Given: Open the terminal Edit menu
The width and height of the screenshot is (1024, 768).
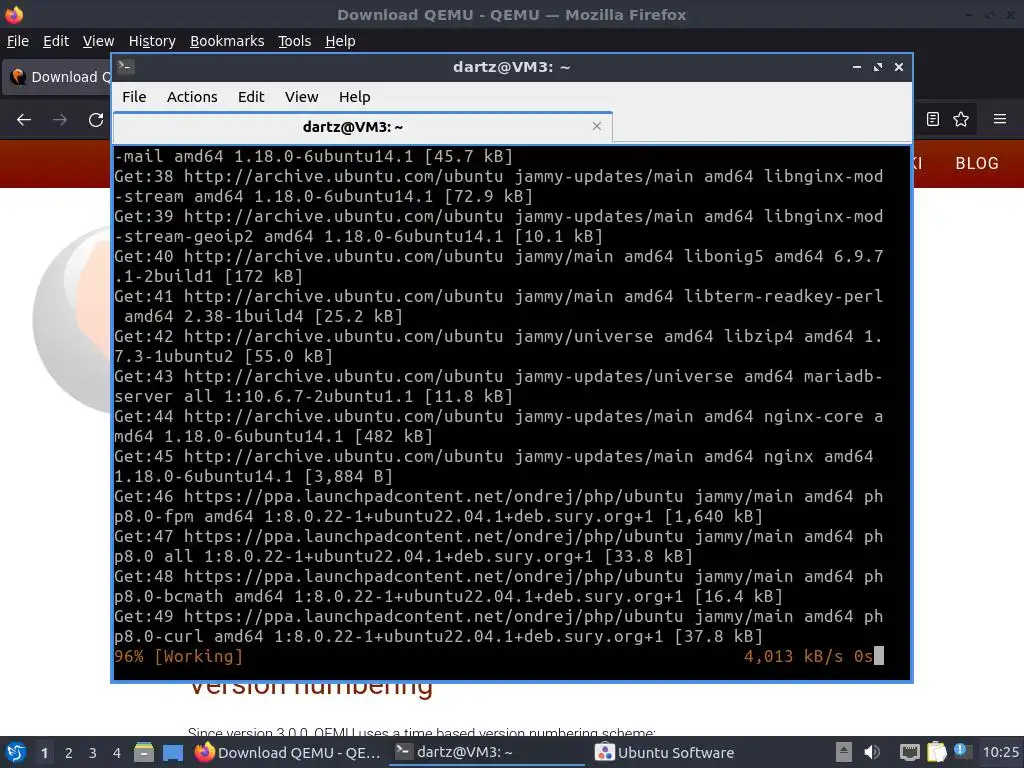Looking at the screenshot, I should 251,97.
